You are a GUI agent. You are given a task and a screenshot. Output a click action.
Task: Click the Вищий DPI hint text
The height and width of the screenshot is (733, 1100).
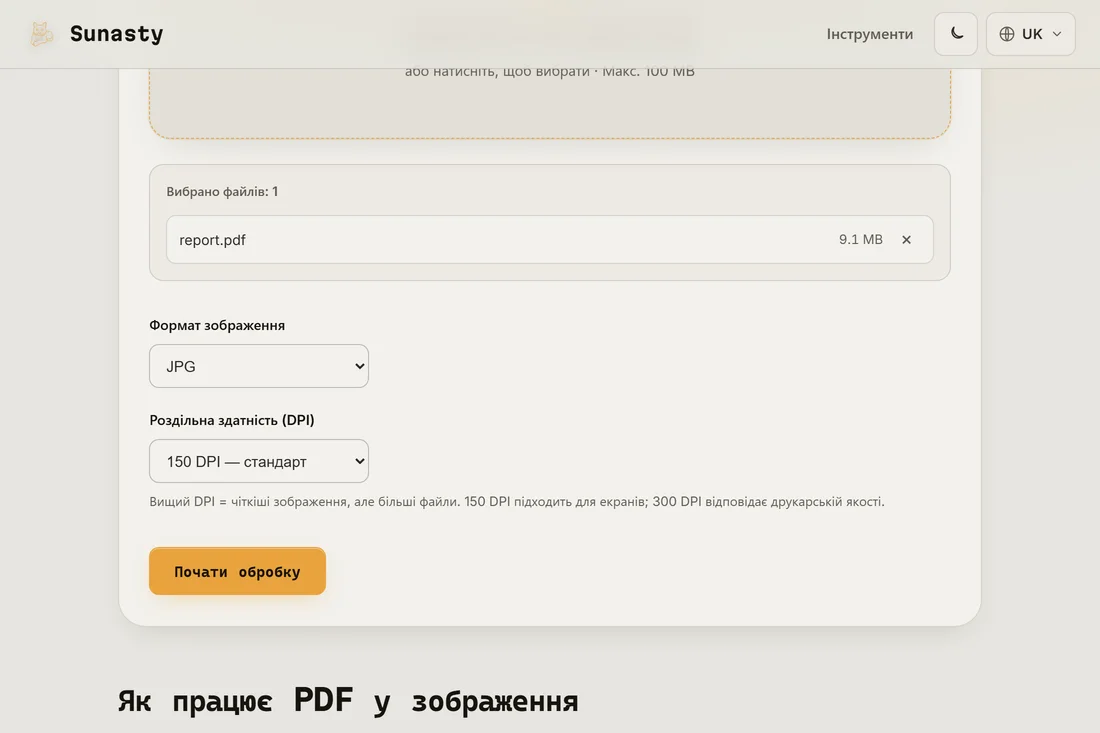click(x=516, y=502)
